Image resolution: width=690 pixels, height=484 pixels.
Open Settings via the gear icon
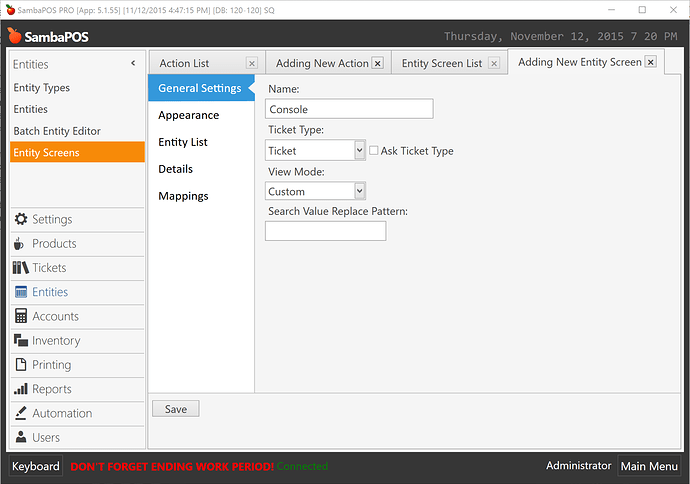tap(21, 219)
